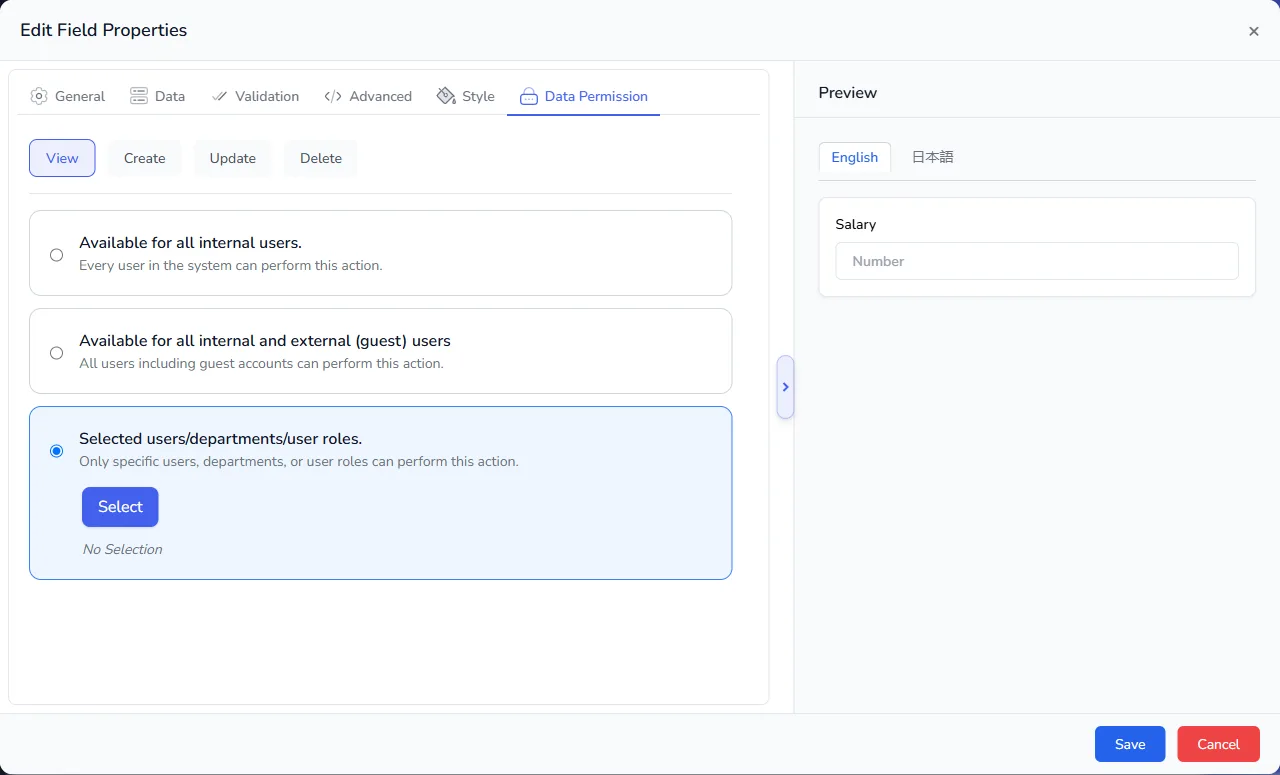
Task: Switch preview to the 日本語 tab
Action: pyautogui.click(x=933, y=157)
